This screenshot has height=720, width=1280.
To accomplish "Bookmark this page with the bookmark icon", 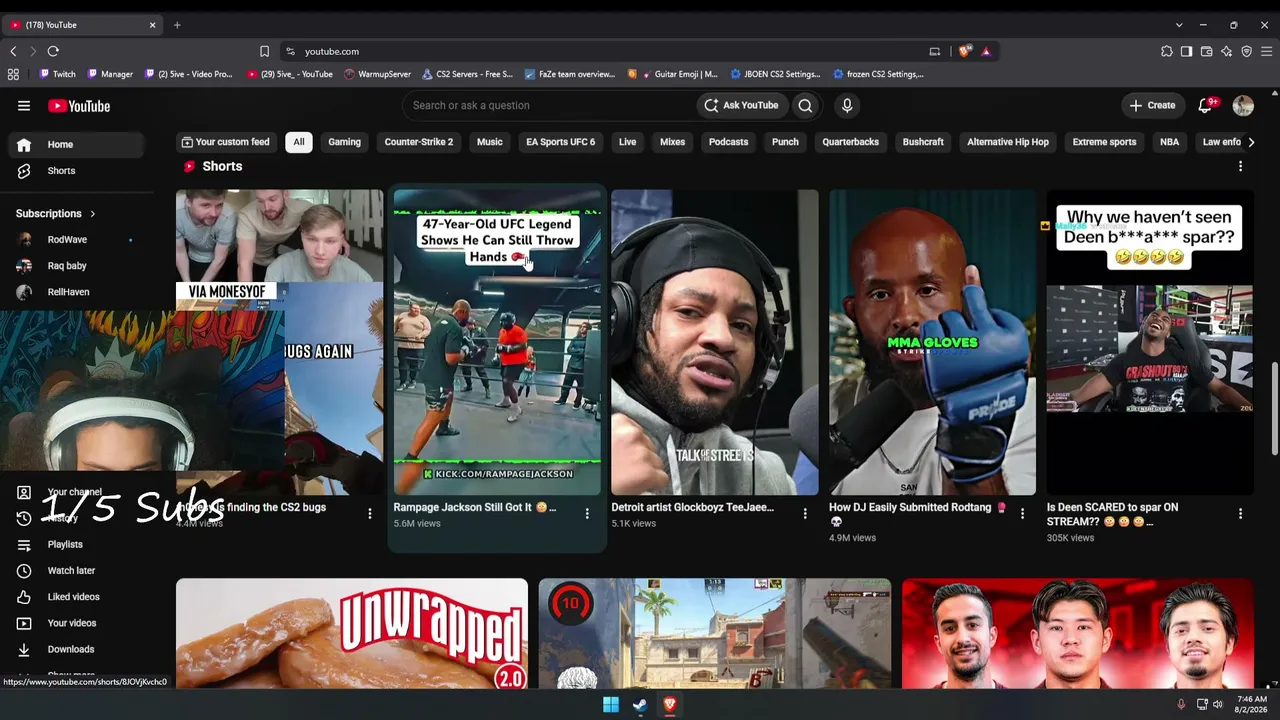I will (x=264, y=51).
